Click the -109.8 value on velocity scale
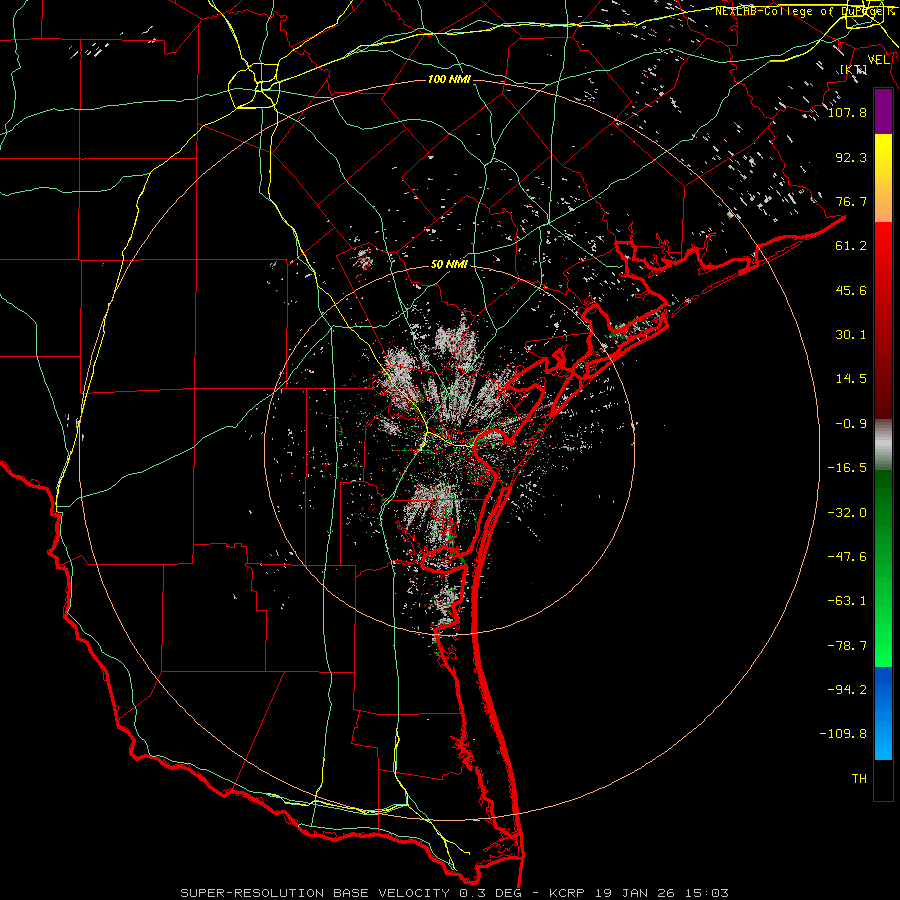Viewport: 900px width, 900px height. tap(844, 734)
